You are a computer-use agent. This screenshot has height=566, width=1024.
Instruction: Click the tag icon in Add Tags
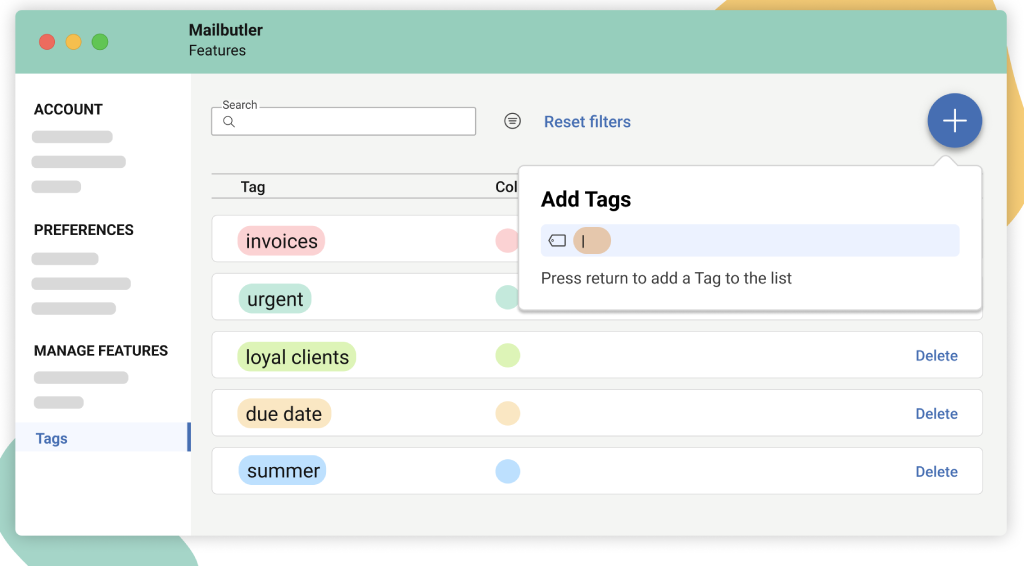(x=557, y=240)
